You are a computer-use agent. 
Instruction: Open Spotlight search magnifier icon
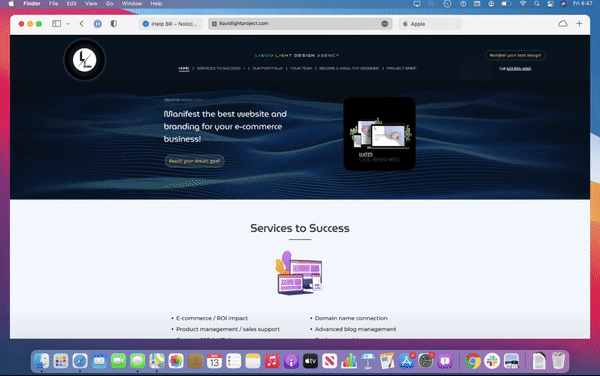537,4
